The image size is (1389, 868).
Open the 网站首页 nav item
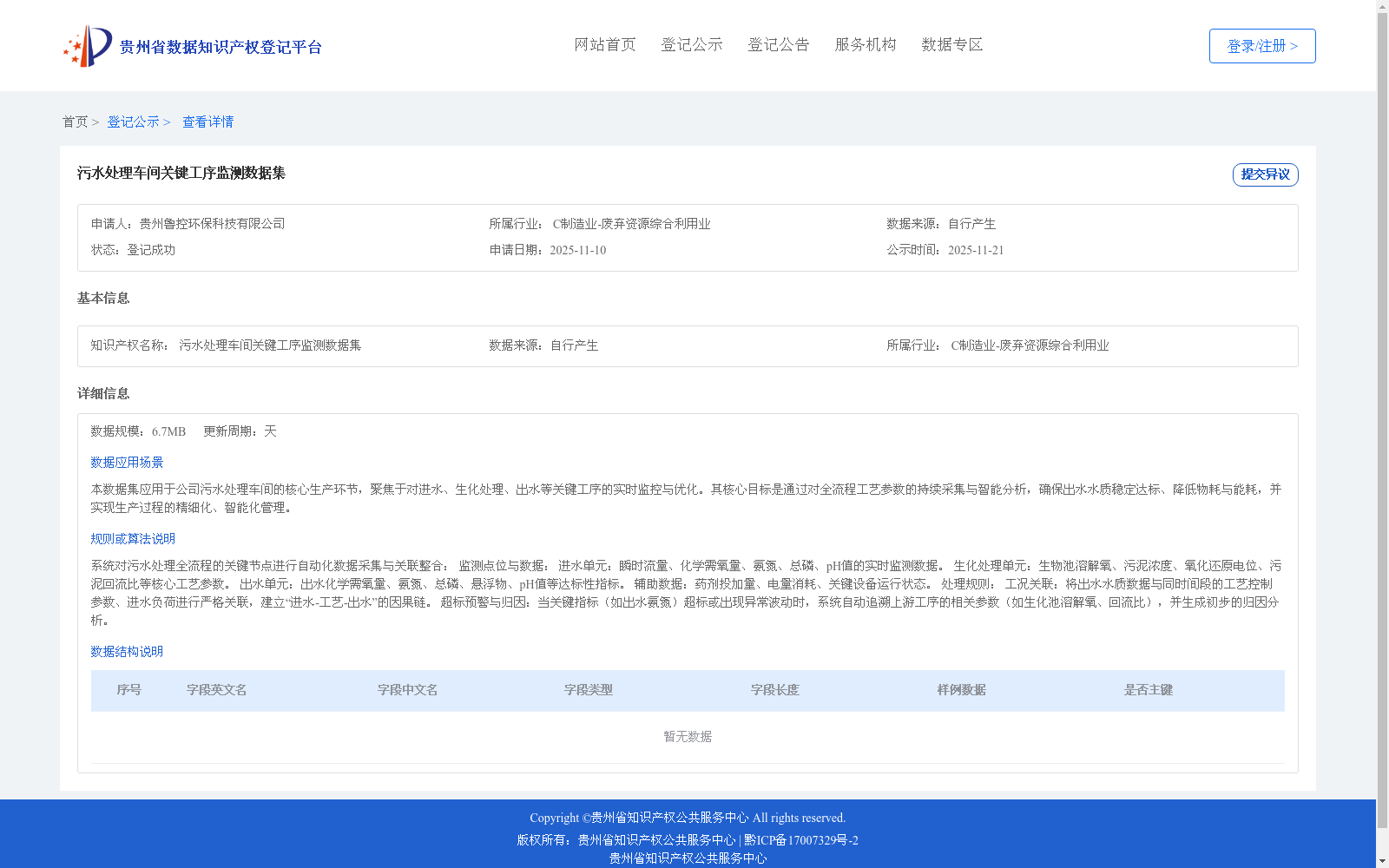coord(605,44)
